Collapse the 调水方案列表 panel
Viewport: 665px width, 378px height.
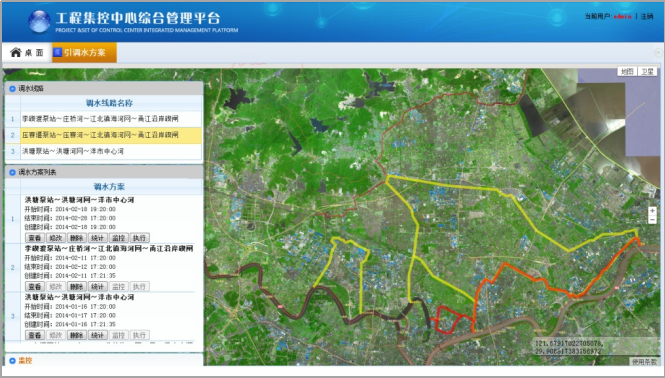pos(12,172)
